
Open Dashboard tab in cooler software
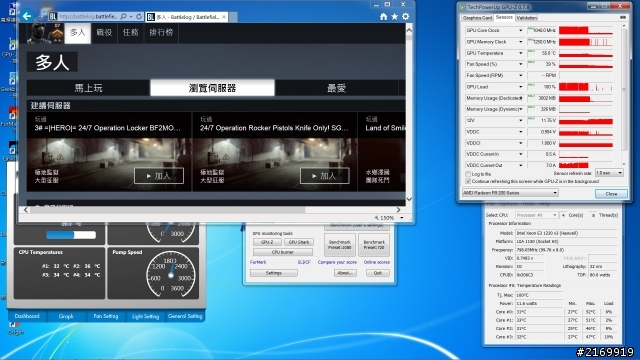click(27, 316)
